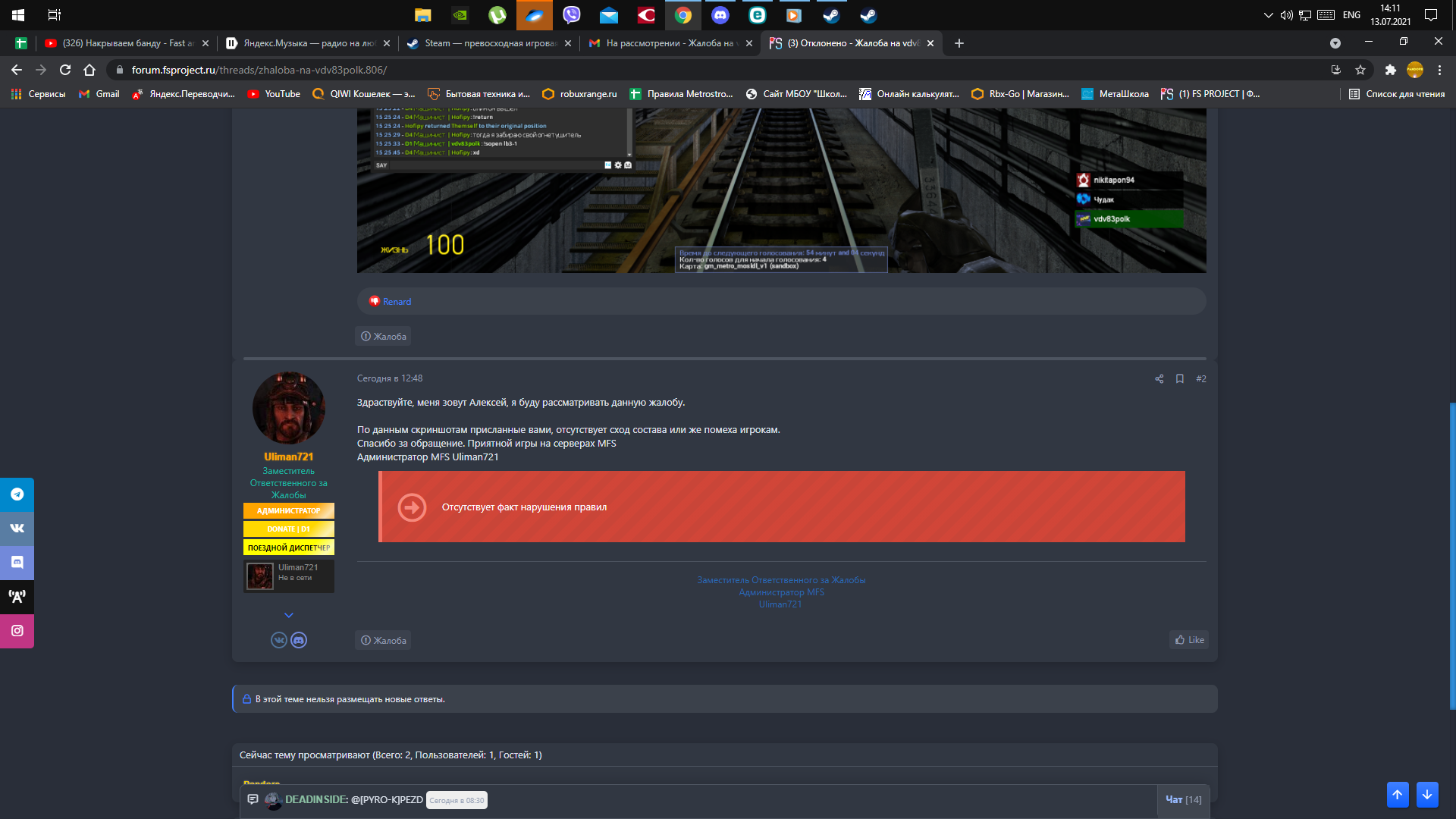
Task: Open the Gmail bookmark
Action: tap(99, 94)
